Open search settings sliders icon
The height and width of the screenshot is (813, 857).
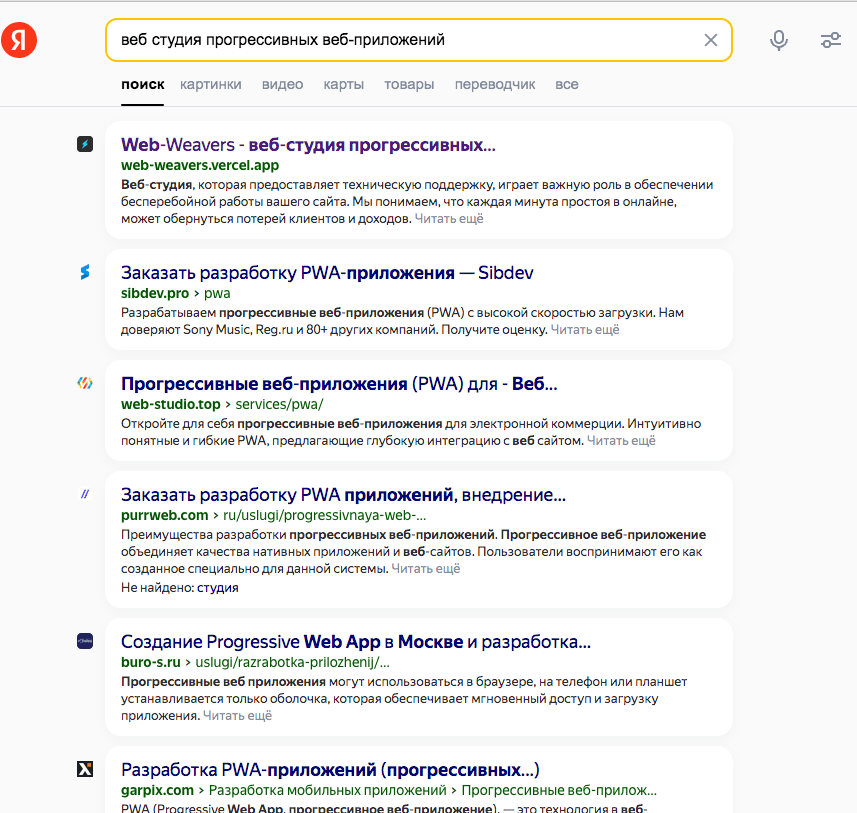[x=830, y=40]
